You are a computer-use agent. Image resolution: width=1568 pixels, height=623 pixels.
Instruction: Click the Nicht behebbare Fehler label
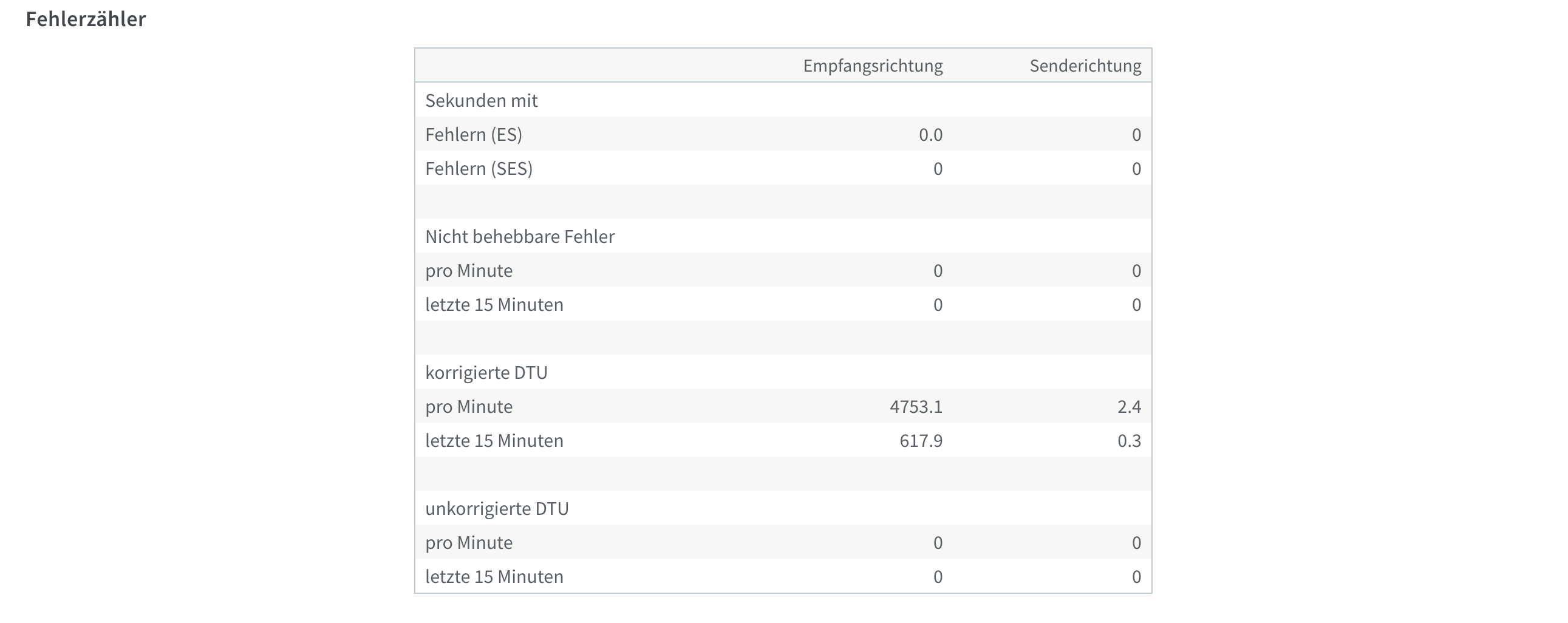[520, 236]
